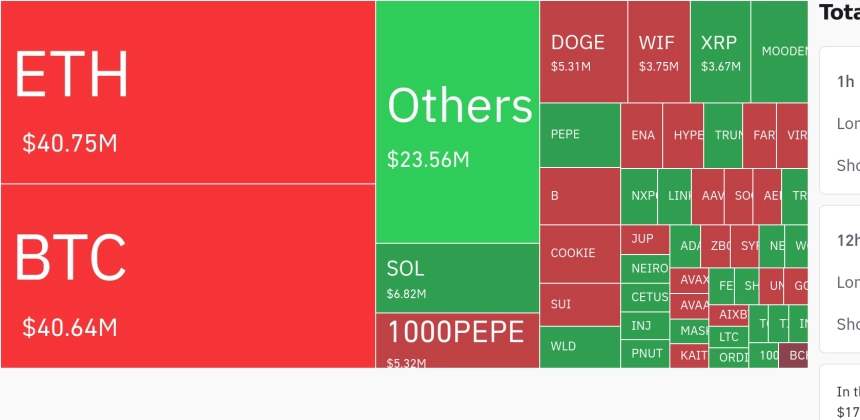Image resolution: width=860 pixels, height=420 pixels.
Task: Click the WLD tile
Action: click(x=580, y=347)
